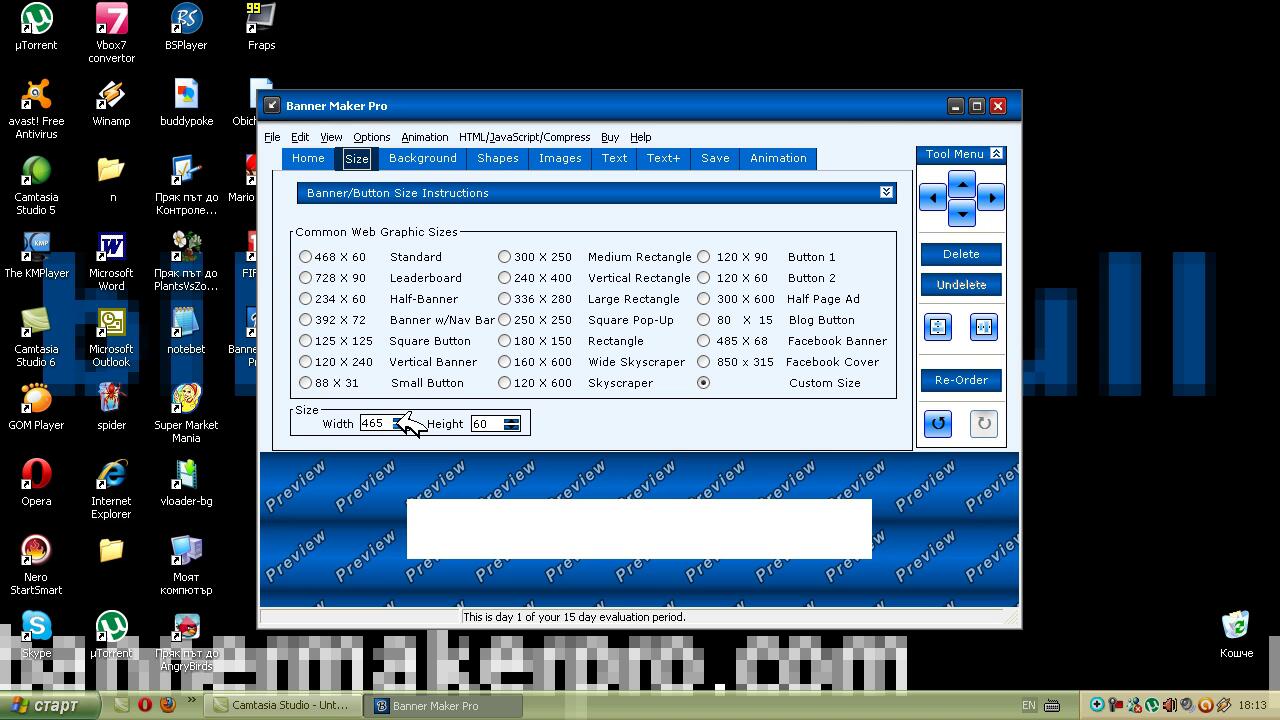Click the move up arrow in Tool Menu
This screenshot has width=1280, height=720.
961,184
